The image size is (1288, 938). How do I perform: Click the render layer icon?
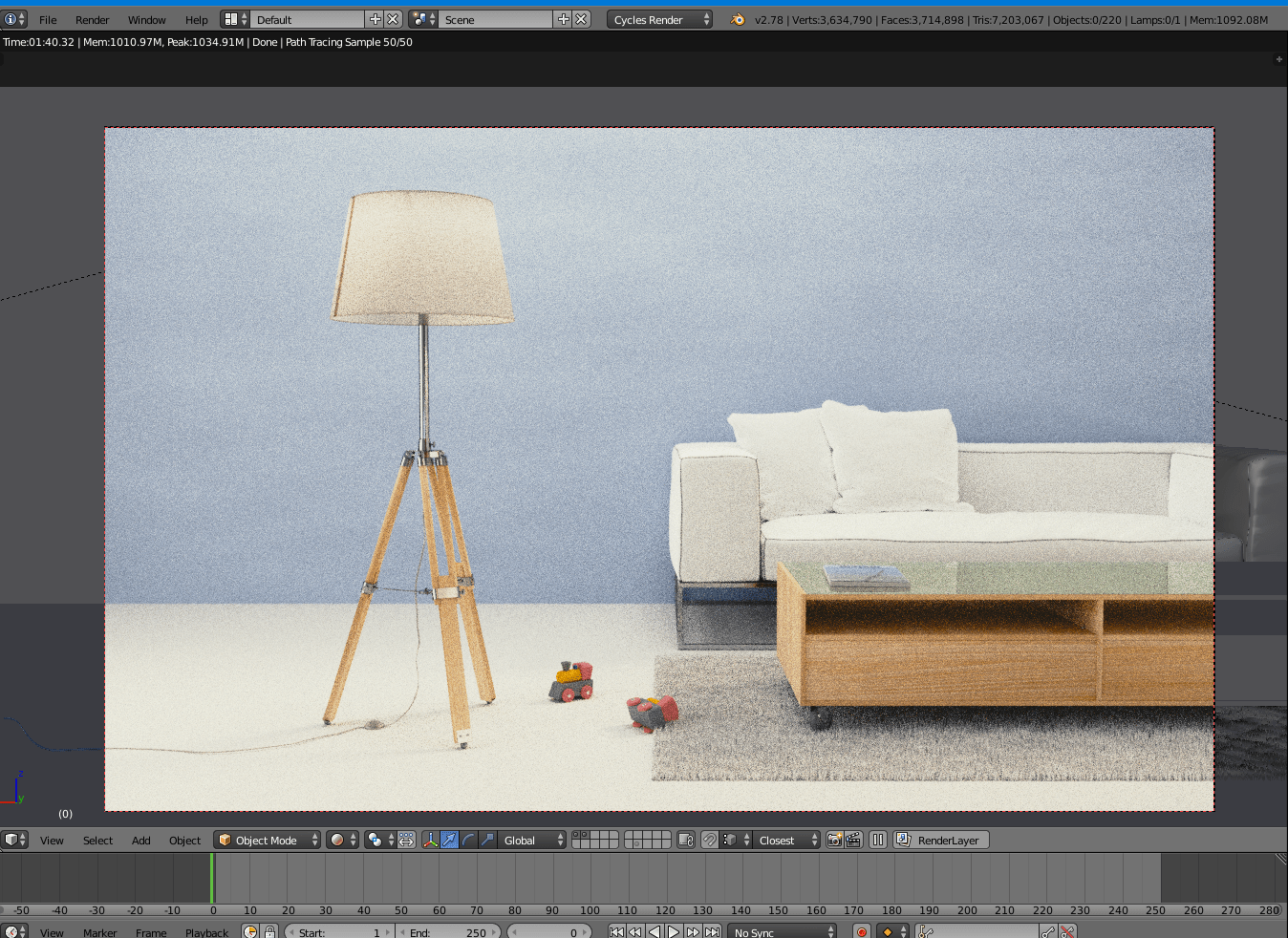903,840
